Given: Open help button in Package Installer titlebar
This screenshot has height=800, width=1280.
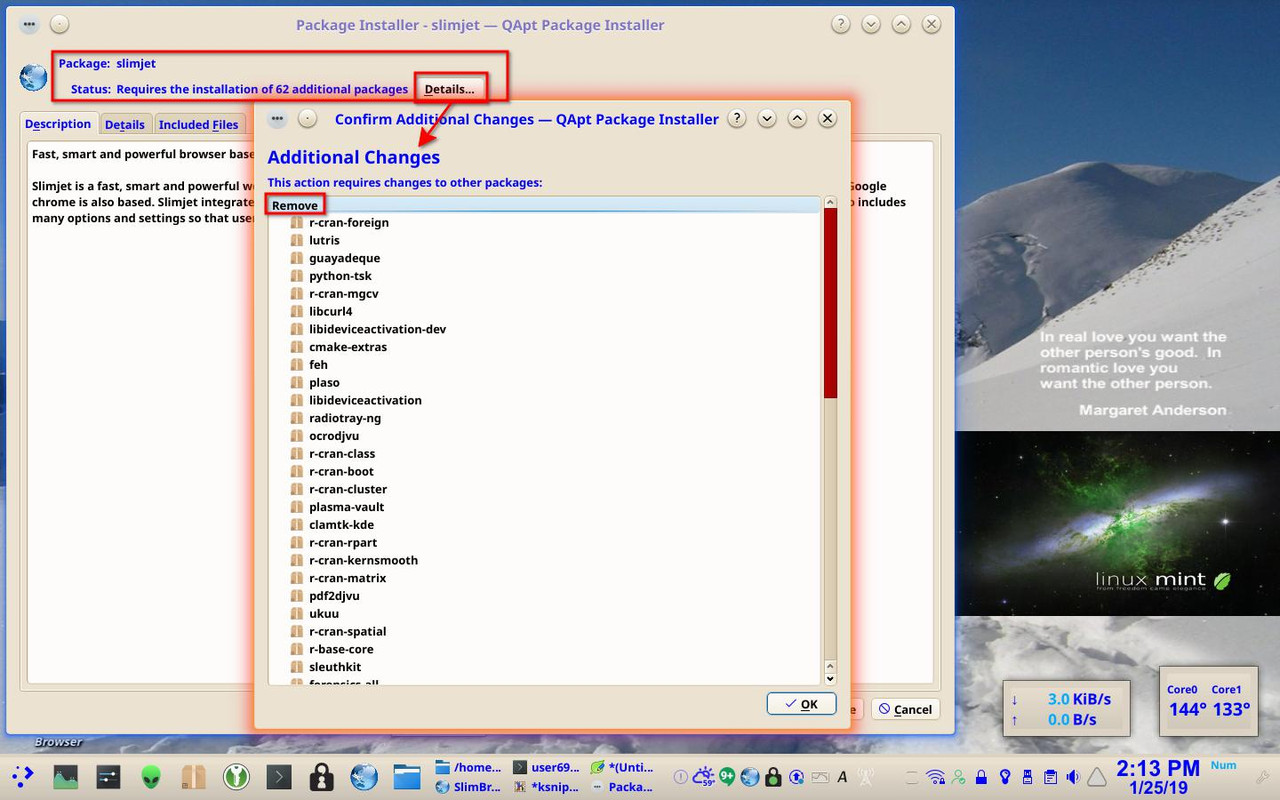Looking at the screenshot, I should click(841, 24).
